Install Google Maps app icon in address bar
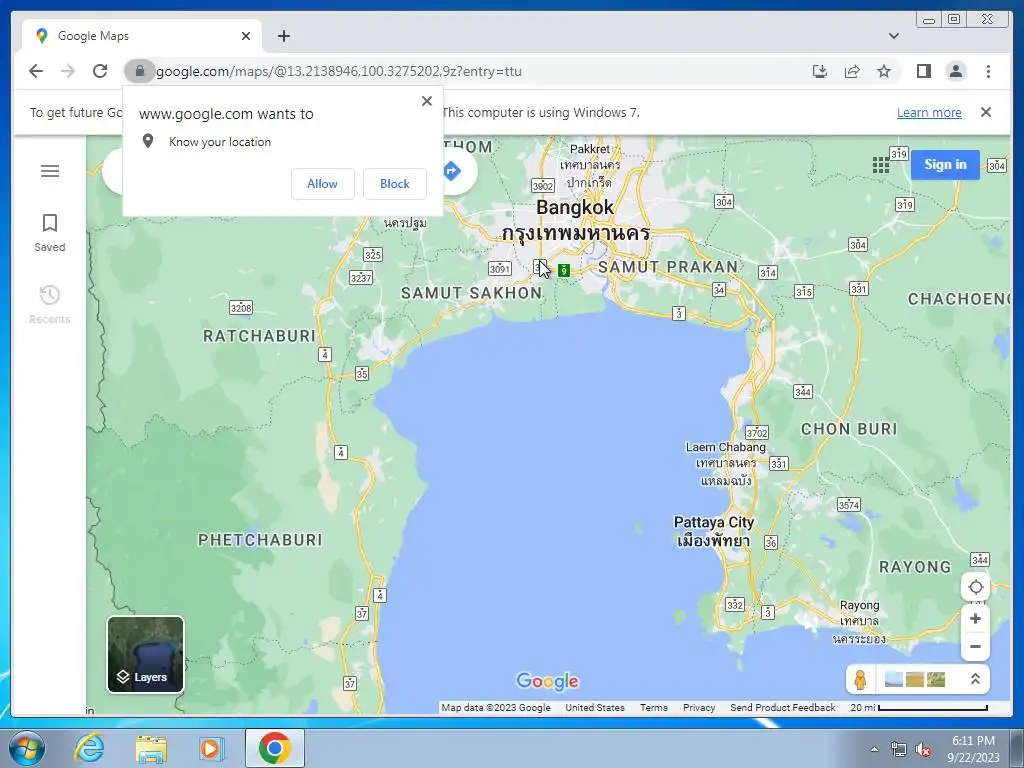The width and height of the screenshot is (1024, 768). pyautogui.click(x=820, y=71)
